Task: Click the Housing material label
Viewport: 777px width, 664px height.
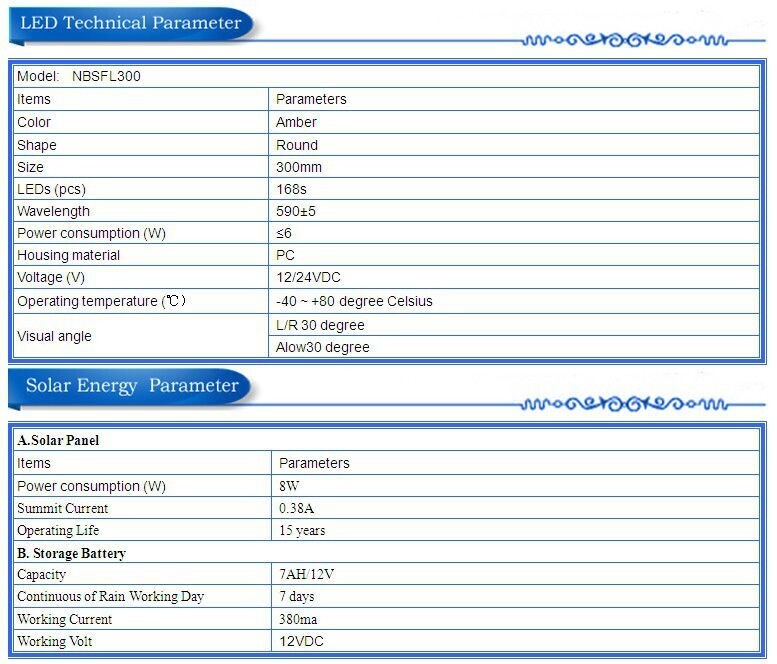Action: [68, 255]
